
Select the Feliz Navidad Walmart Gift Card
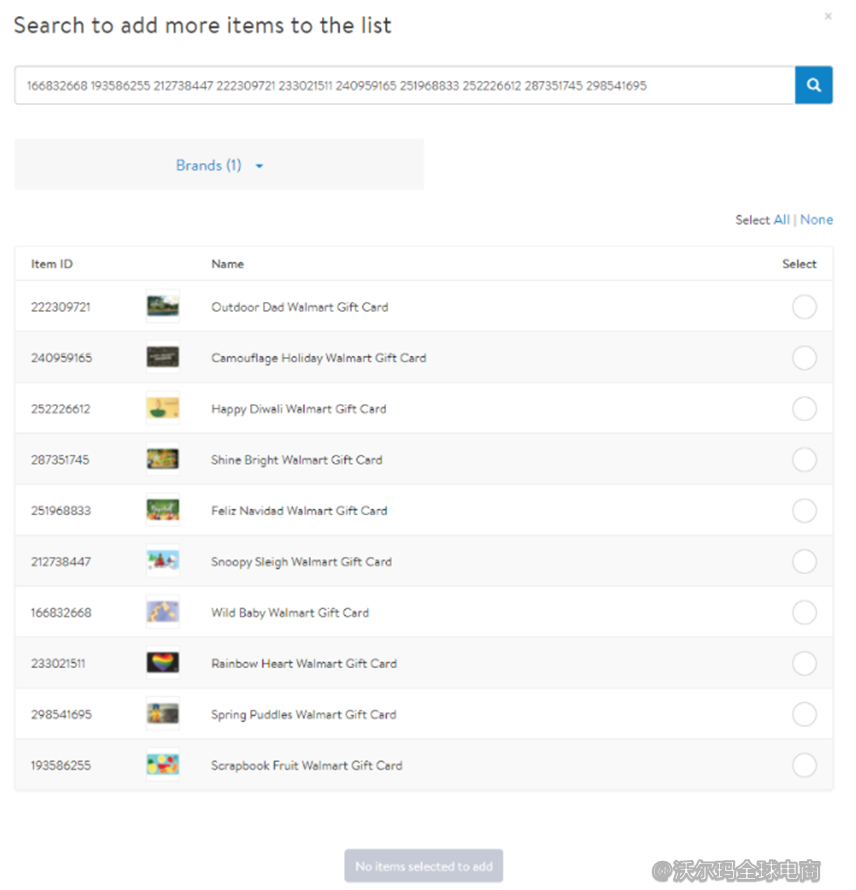[803, 511]
